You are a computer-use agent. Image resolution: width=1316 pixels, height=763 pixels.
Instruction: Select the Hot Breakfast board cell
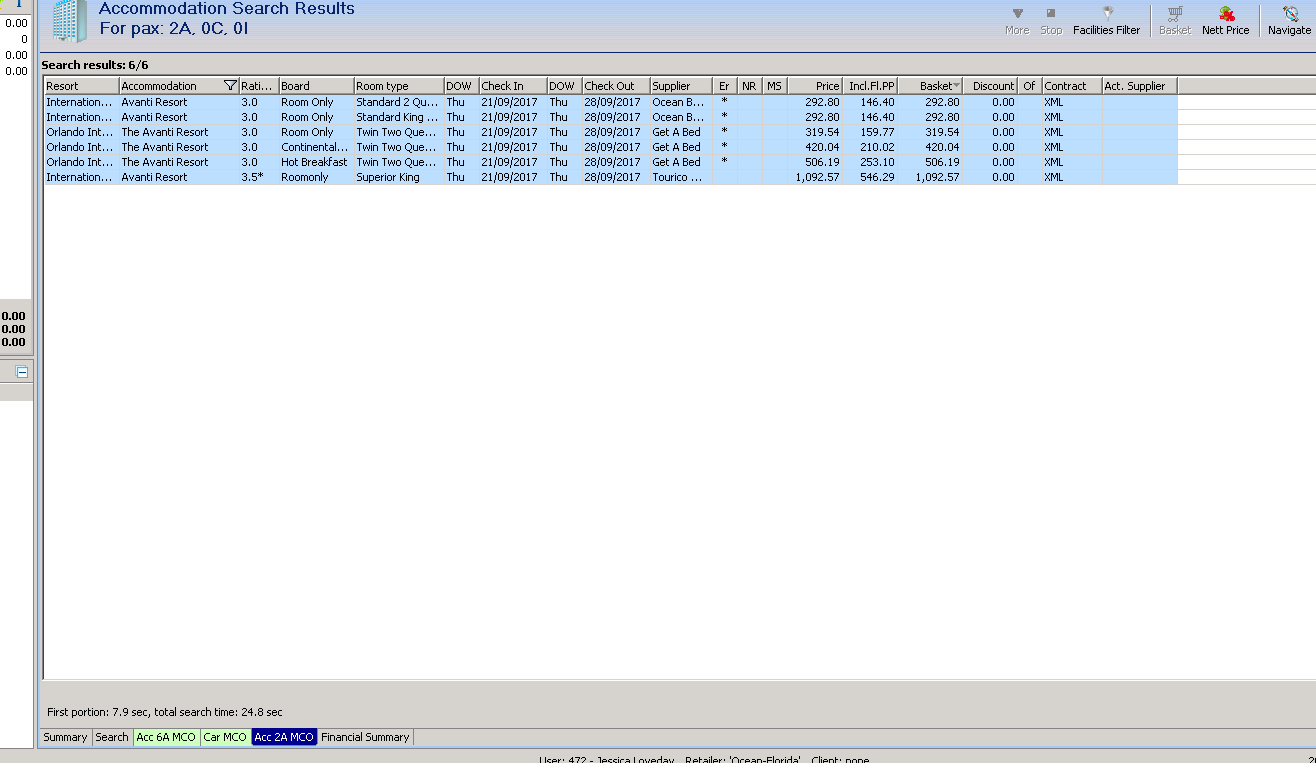coord(317,162)
